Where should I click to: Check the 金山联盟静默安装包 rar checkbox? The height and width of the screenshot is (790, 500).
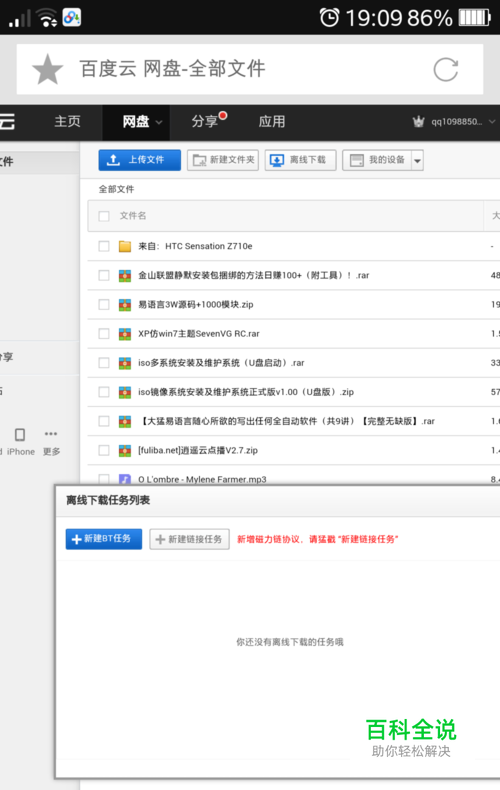tap(104, 275)
